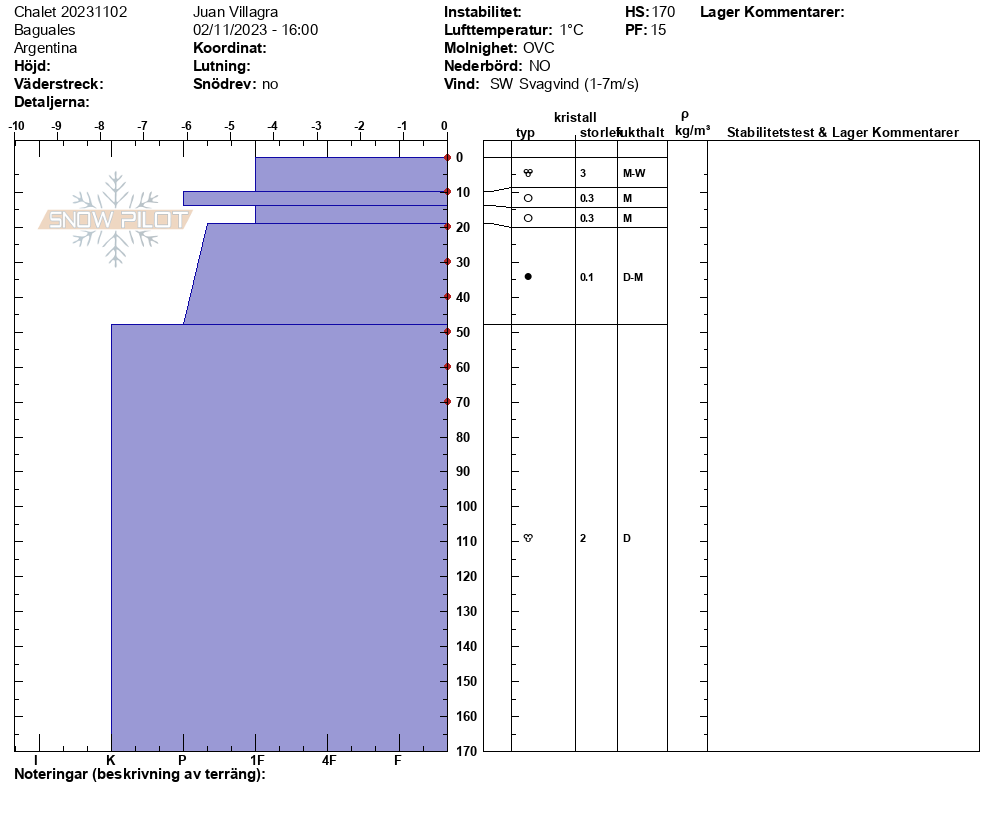
Task: Click the 'Stabilitetstest & Lager Kommentarer' column header
Action: pos(842,133)
